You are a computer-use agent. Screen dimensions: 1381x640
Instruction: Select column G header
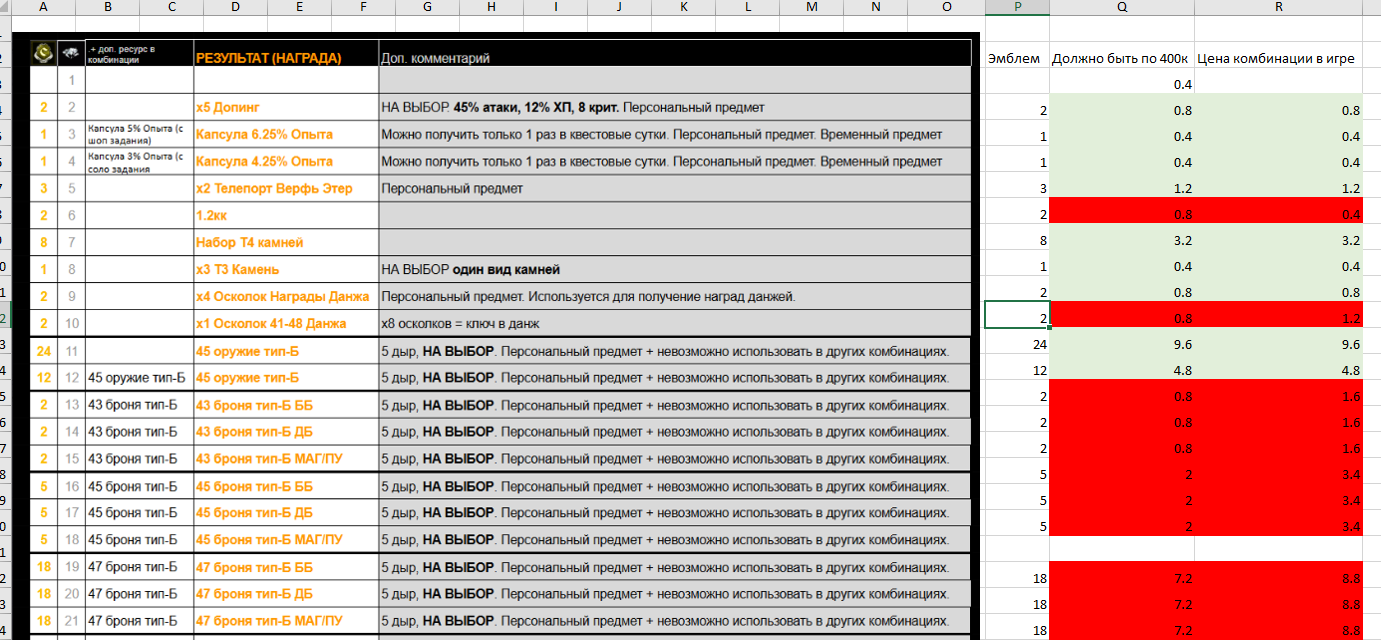(x=427, y=8)
